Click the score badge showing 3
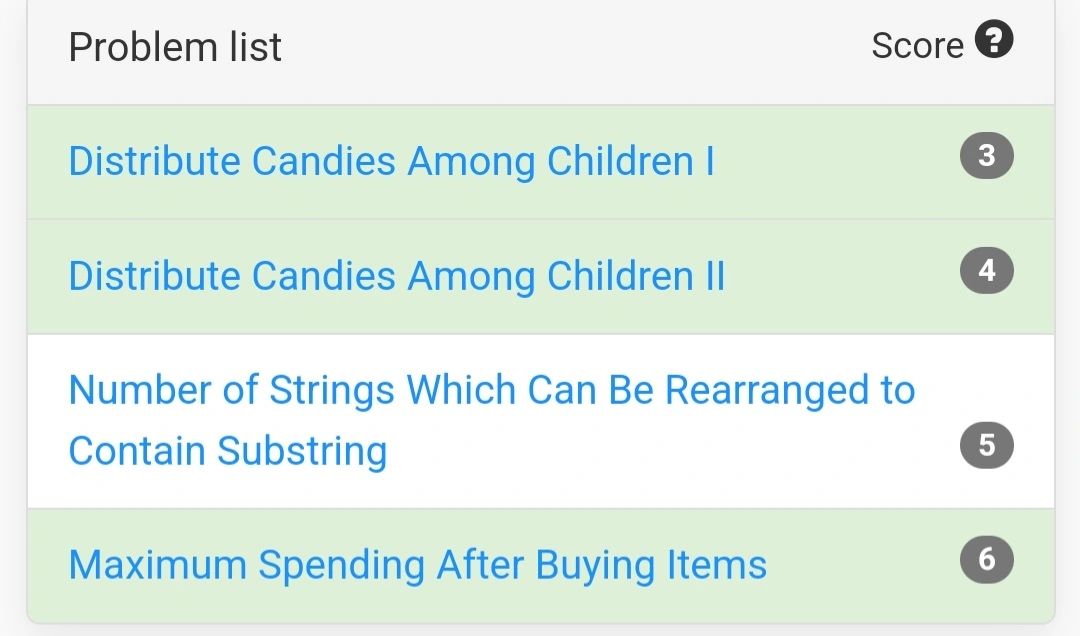This screenshot has height=636, width=1080. [986, 156]
